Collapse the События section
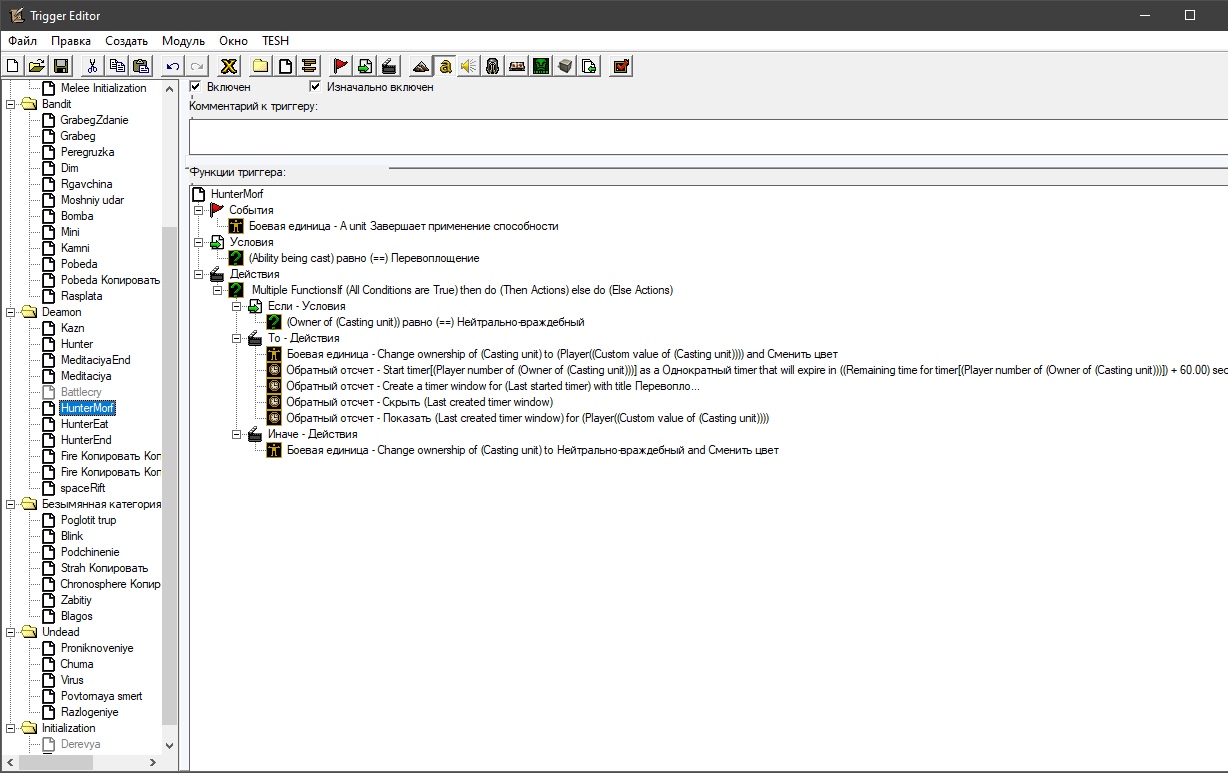The width and height of the screenshot is (1228, 773). click(199, 210)
